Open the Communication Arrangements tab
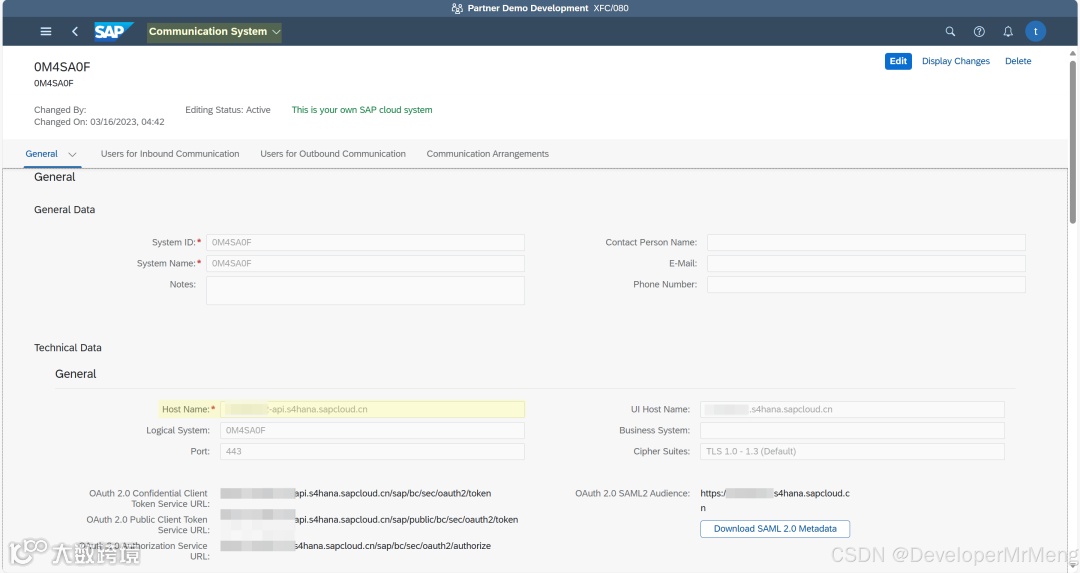 [x=488, y=154]
